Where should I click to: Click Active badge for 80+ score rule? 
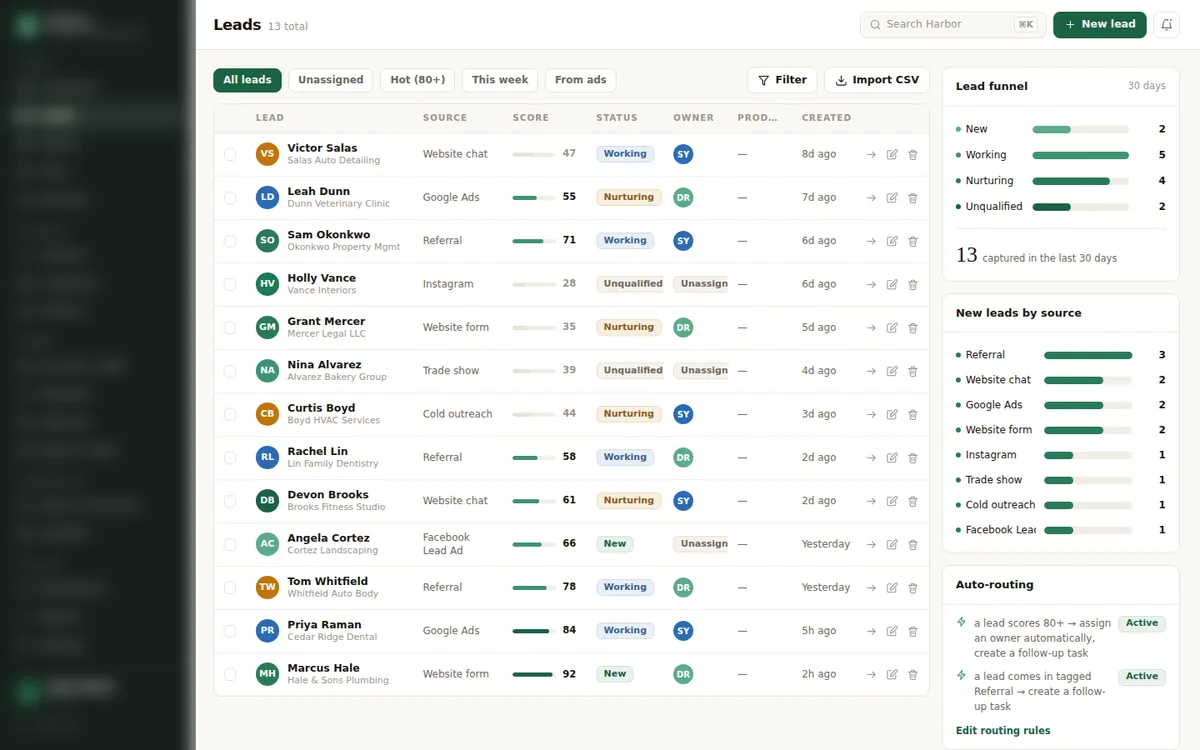point(1142,623)
